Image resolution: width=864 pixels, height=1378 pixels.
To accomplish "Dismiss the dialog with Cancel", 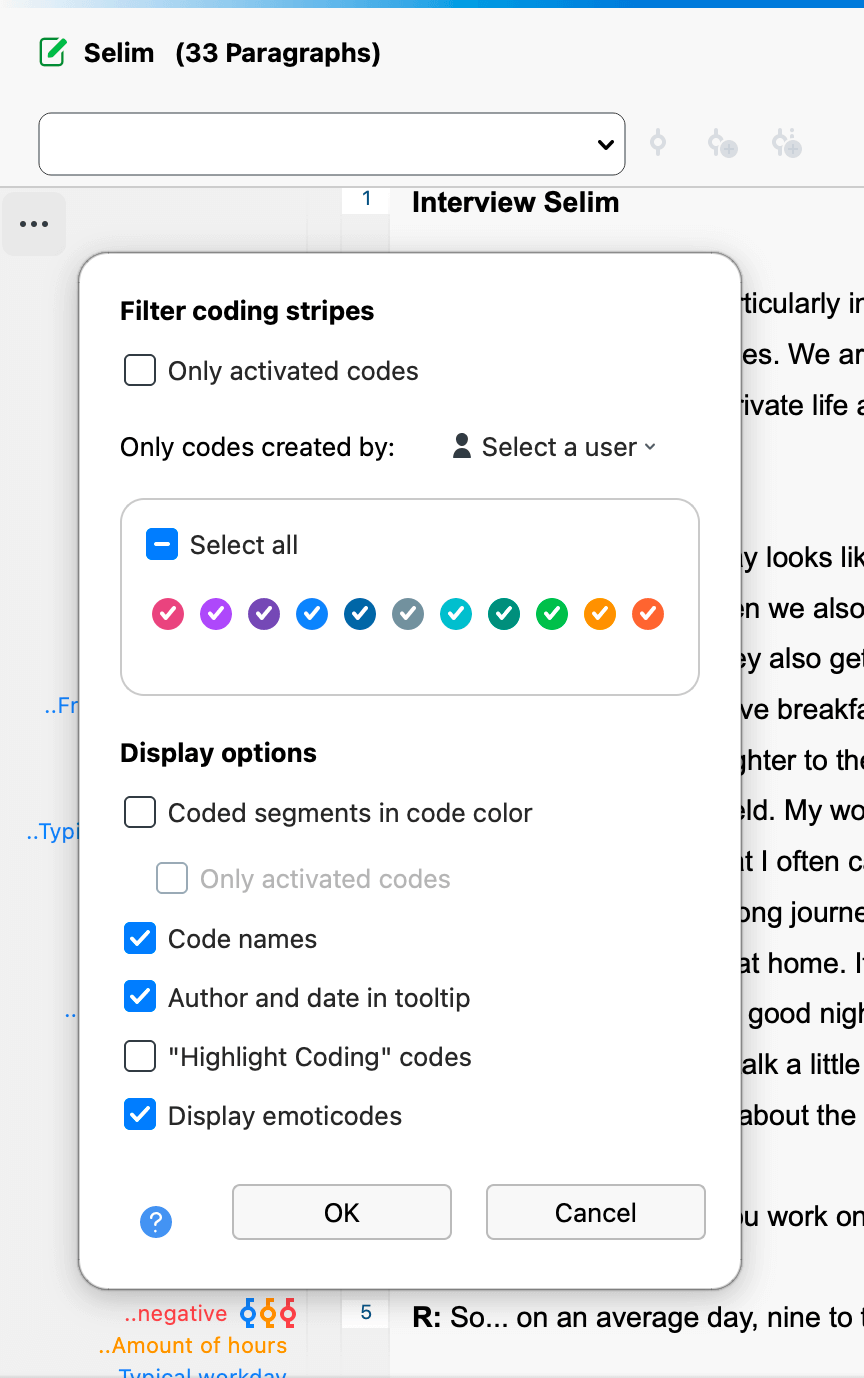I will 595,1212.
